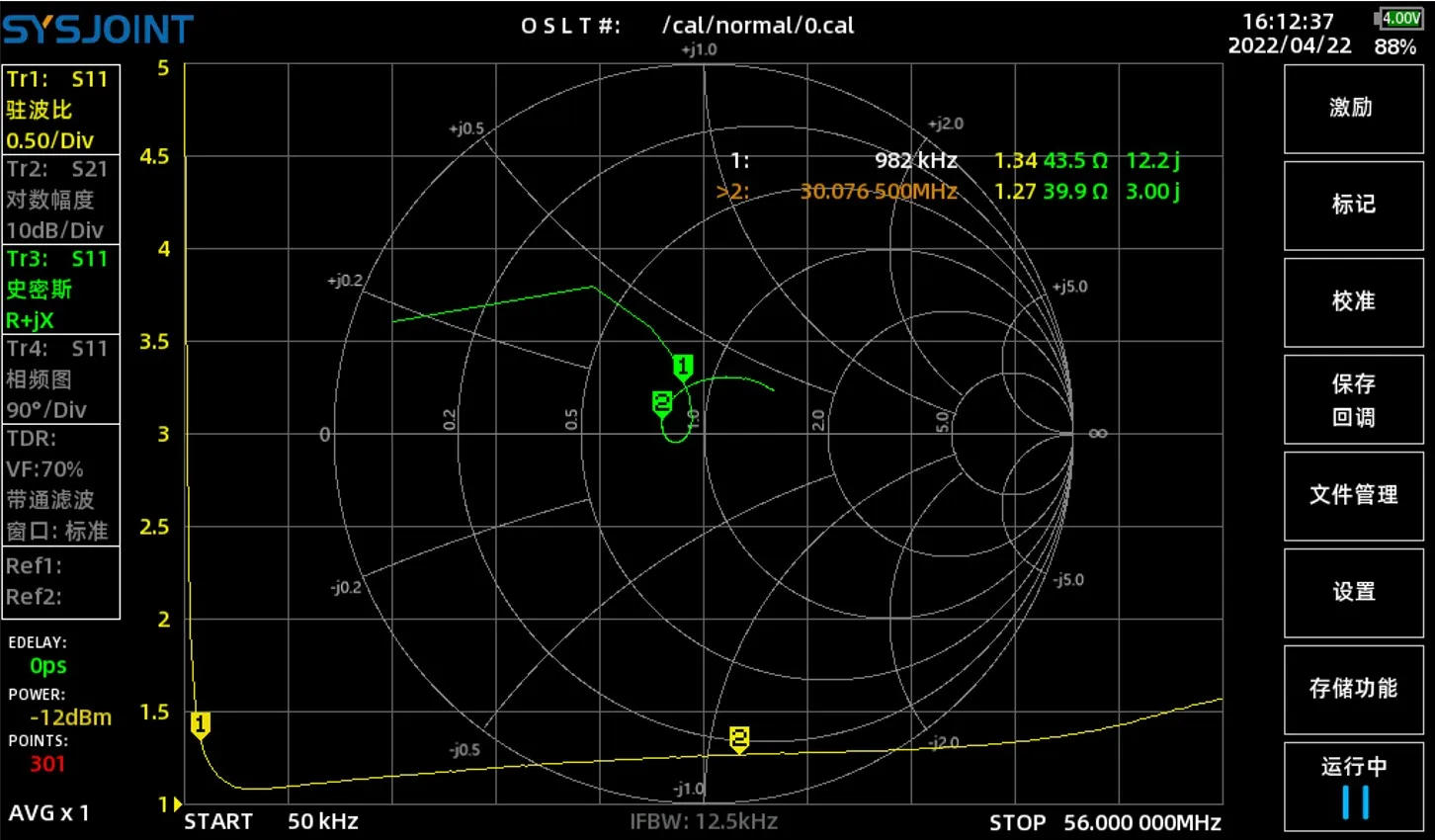
Task: Click the SYSJOINT logo
Action: pyautogui.click(x=98, y=30)
